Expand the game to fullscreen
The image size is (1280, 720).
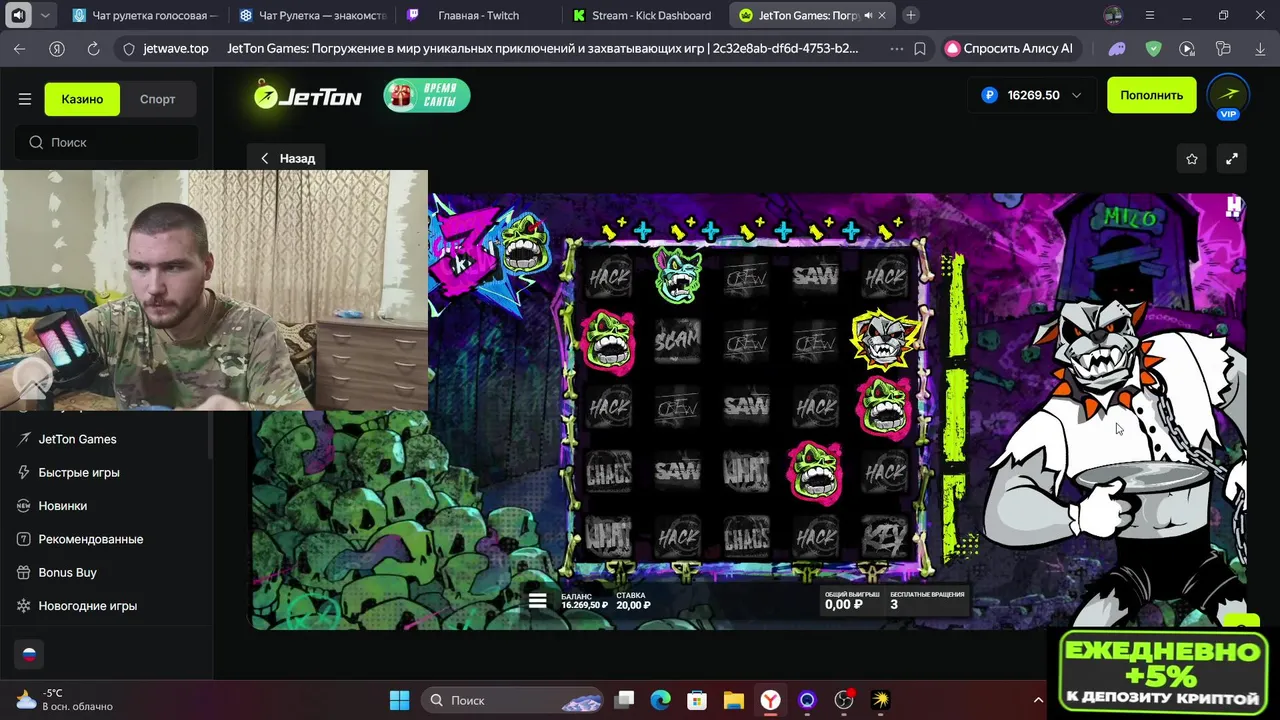coord(1232,158)
